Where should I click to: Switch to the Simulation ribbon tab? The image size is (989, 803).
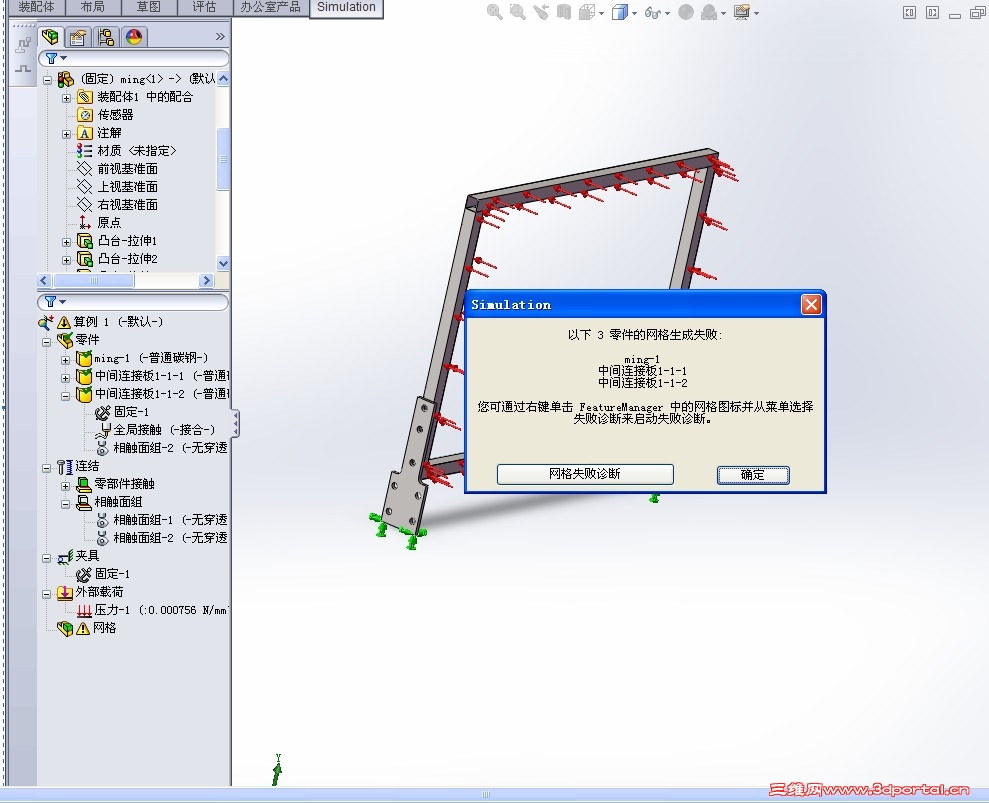click(345, 8)
